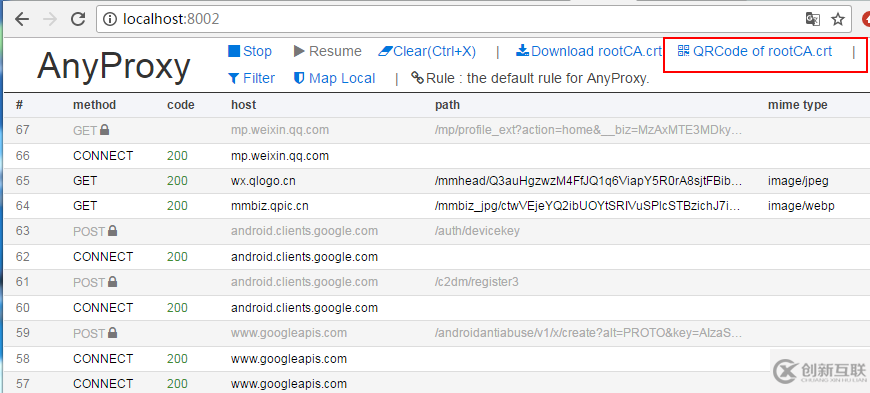Open the /mmhead/ path in row 65
Image resolution: width=870 pixels, height=393 pixels.
point(589,181)
